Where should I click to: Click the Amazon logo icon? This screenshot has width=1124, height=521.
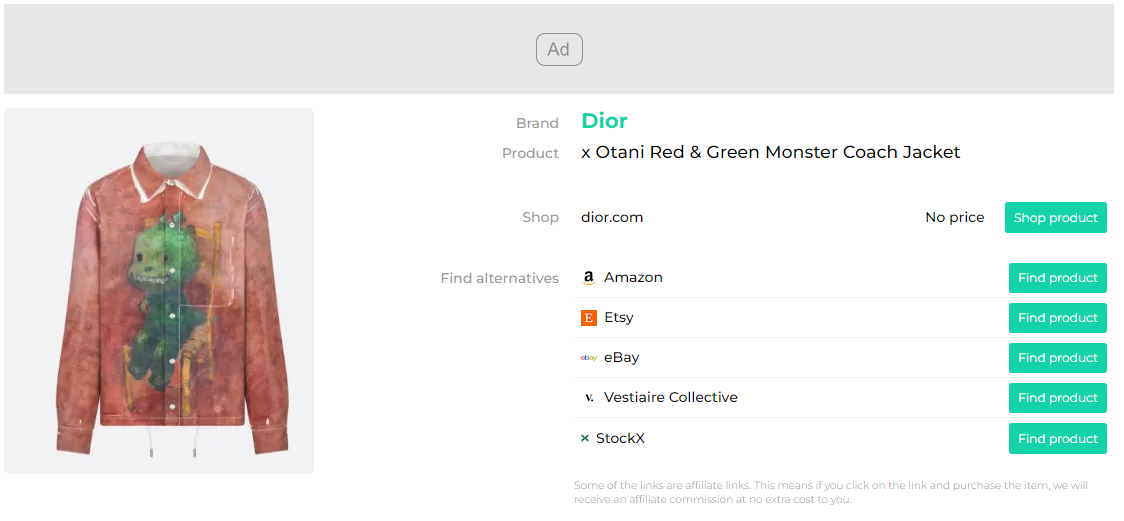click(589, 278)
